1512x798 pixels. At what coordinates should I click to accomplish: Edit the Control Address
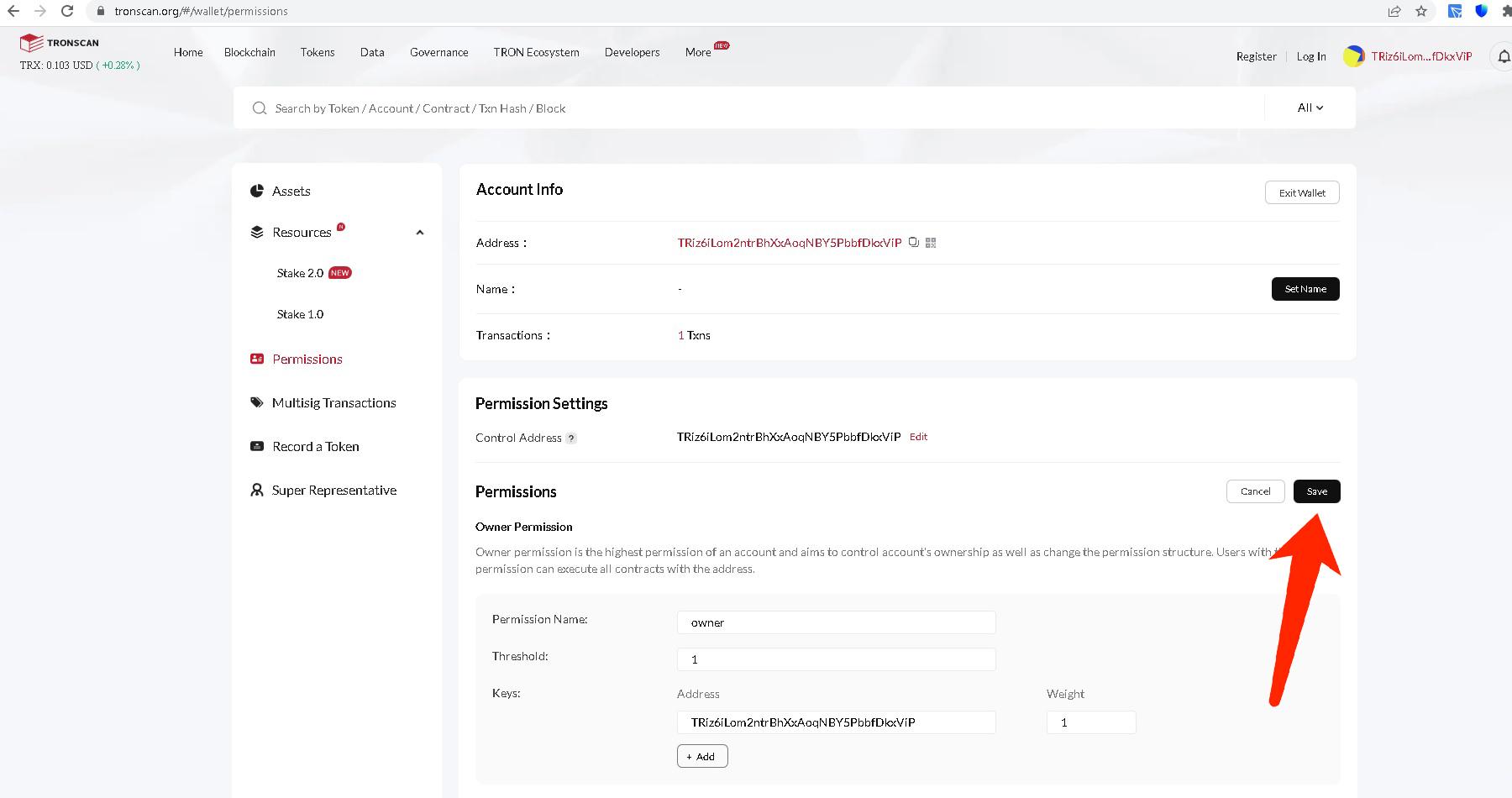tap(918, 437)
